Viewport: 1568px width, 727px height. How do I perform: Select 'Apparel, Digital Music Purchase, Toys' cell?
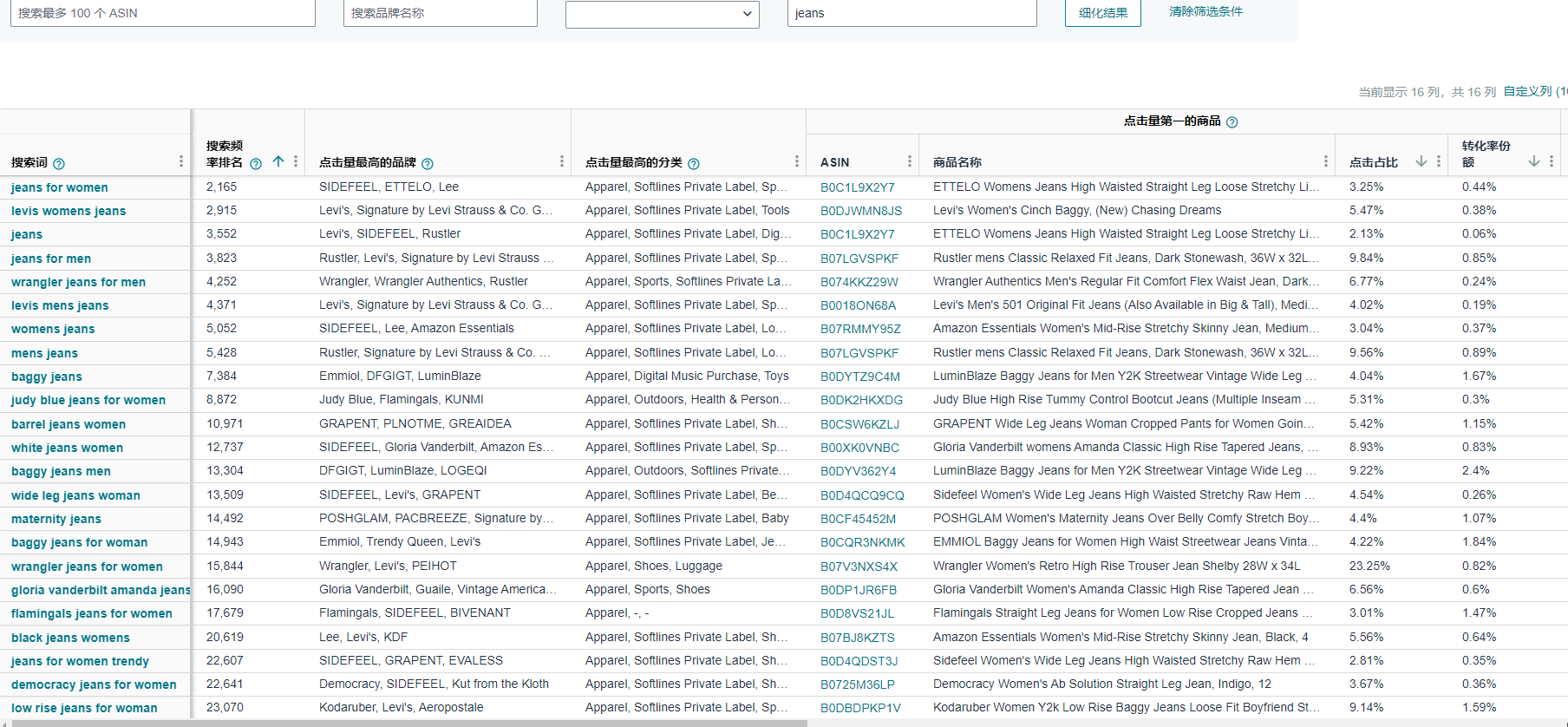pyautogui.click(x=687, y=376)
